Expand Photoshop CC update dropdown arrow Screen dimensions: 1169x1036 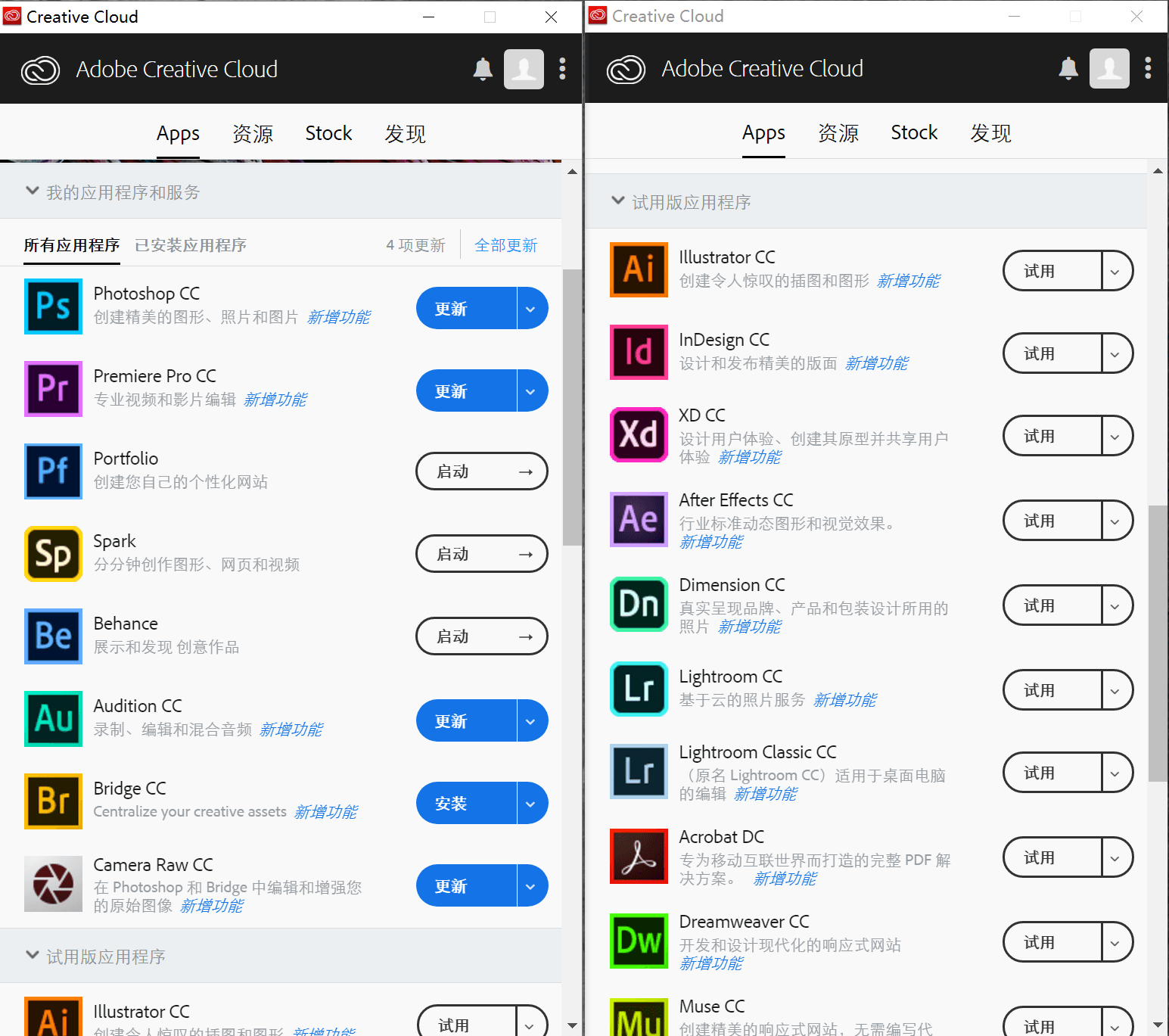531,309
